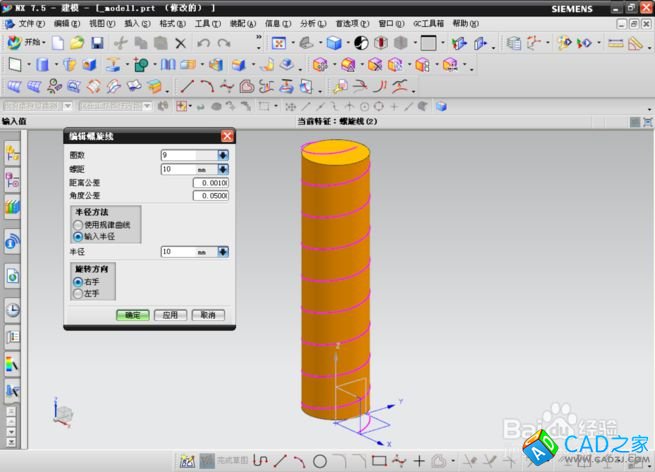
Task: Click the Undo arrow icon
Action: (204, 43)
